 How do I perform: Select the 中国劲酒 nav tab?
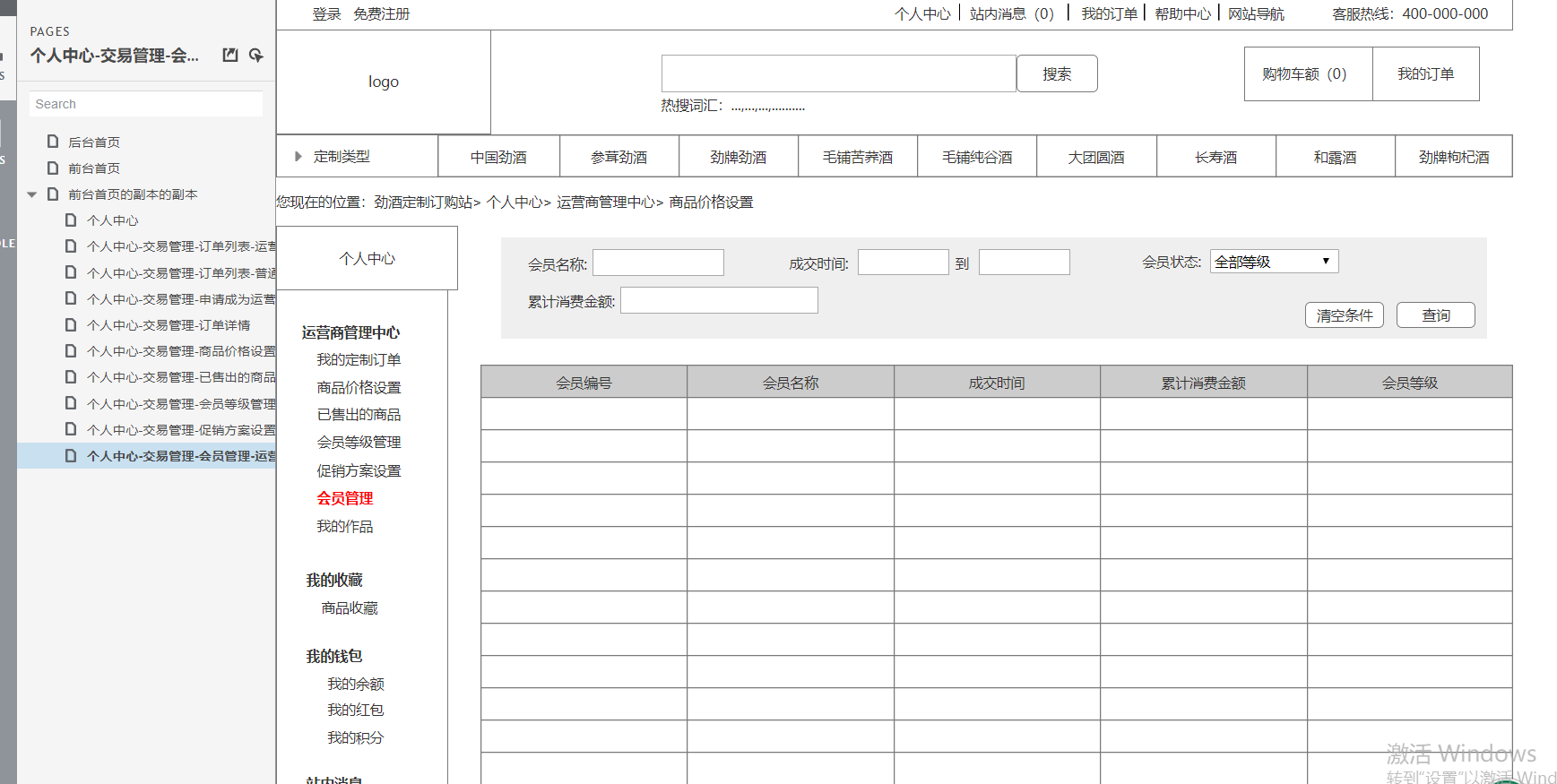tap(498, 157)
